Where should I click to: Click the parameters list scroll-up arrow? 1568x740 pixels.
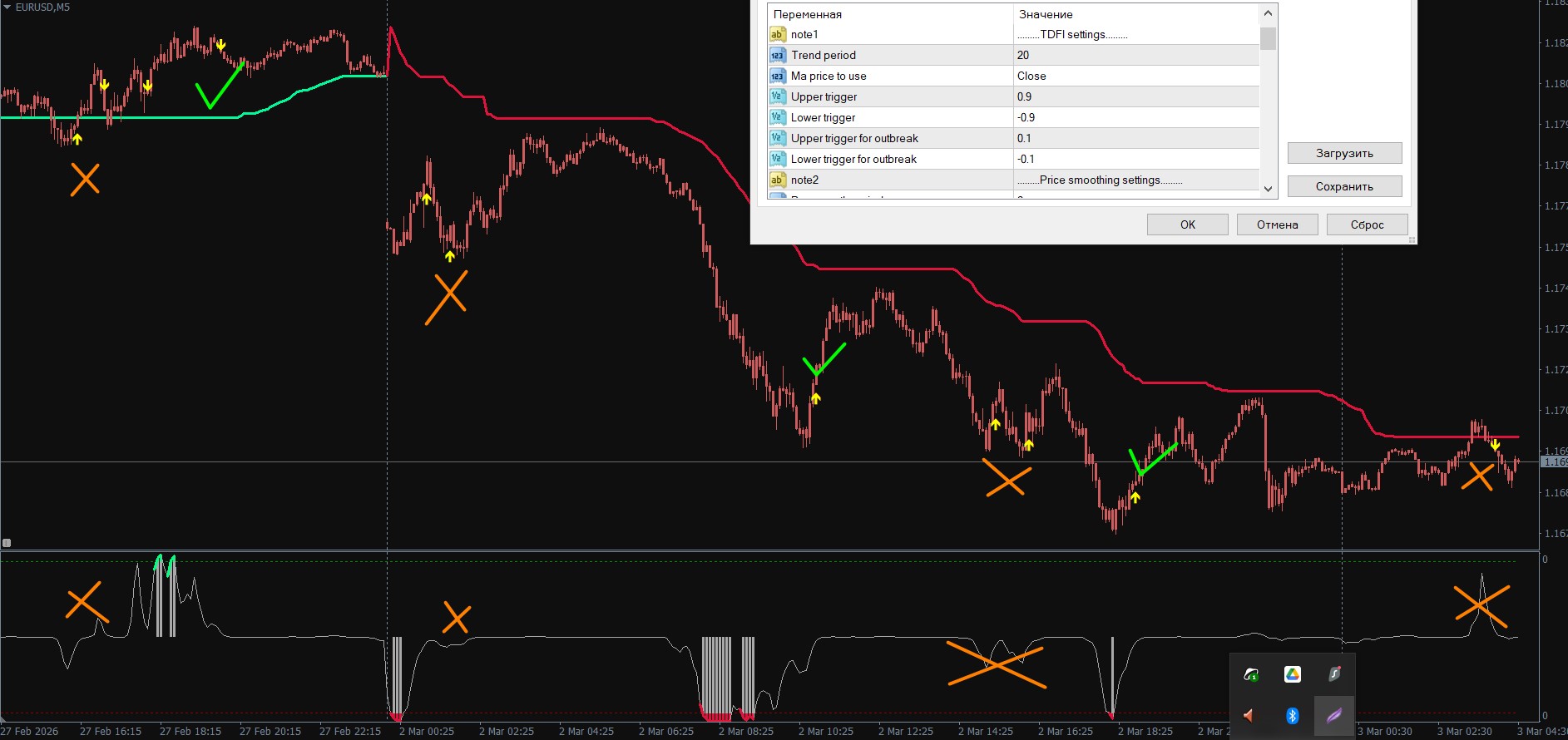pos(1268,13)
